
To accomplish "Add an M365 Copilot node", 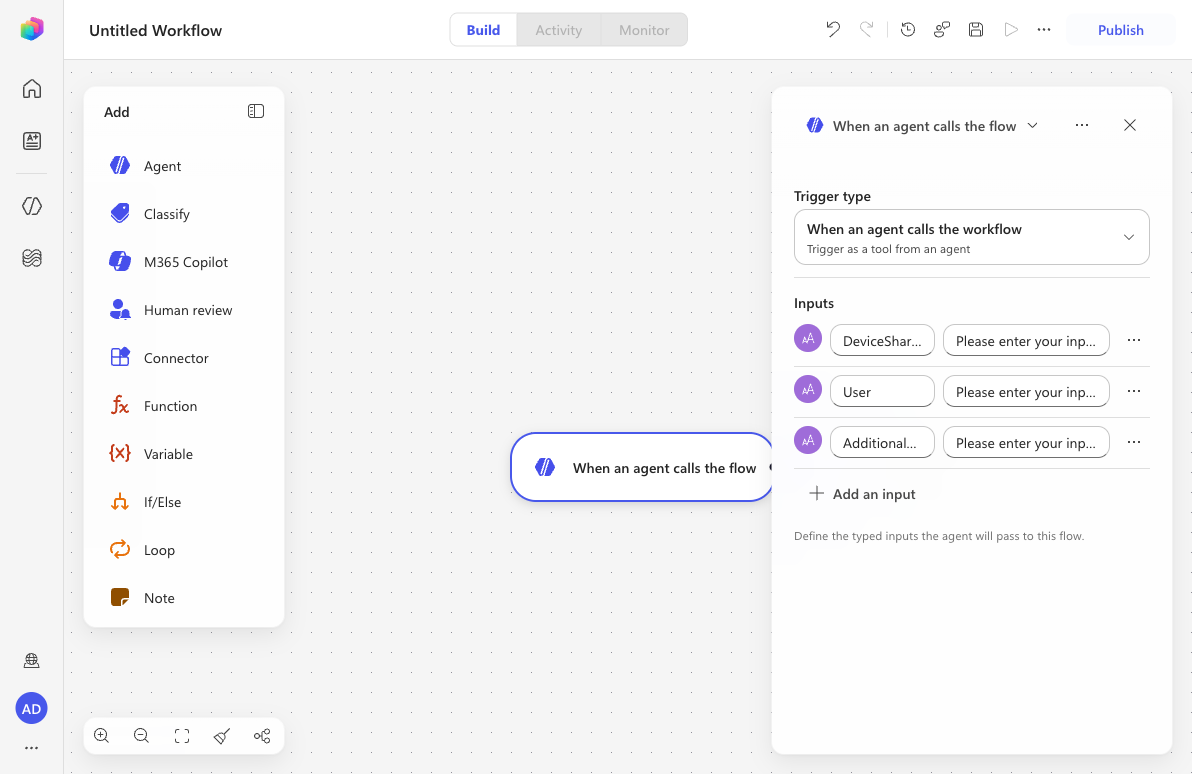I will point(184,262).
